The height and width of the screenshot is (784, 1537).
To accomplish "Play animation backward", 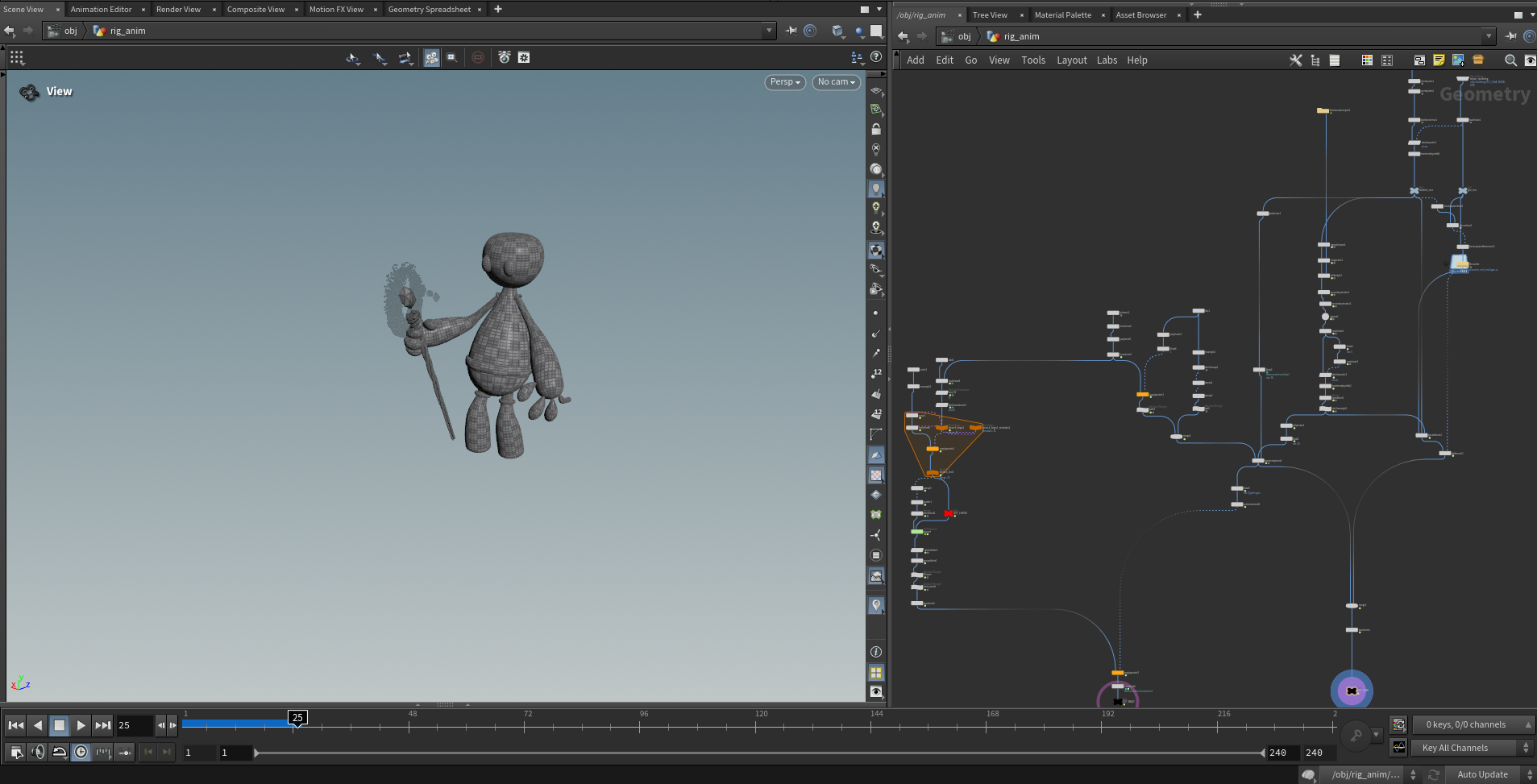I will (38, 725).
